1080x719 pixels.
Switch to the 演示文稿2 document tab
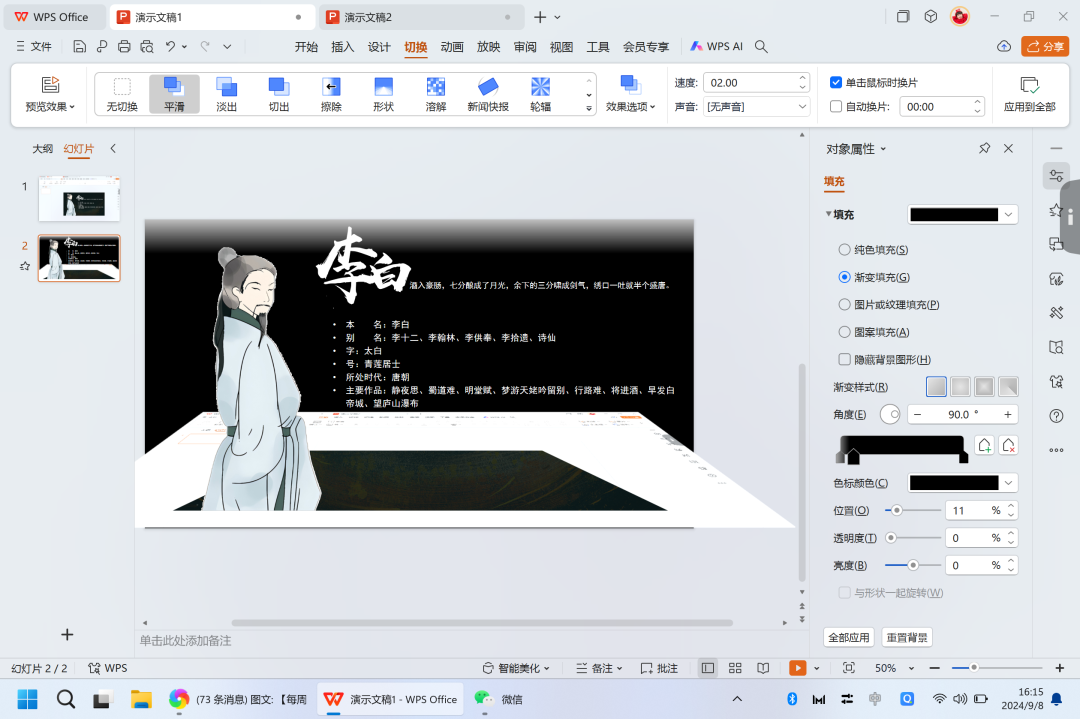(420, 17)
